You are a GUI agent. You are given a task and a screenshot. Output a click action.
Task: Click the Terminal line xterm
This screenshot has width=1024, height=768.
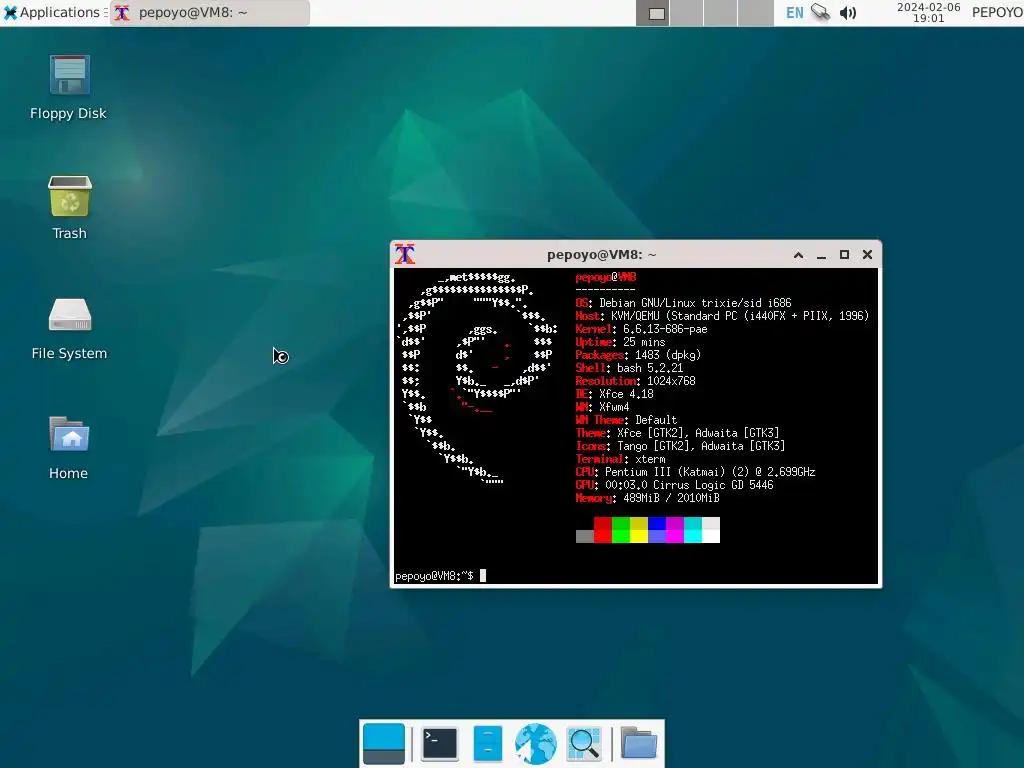click(620, 459)
